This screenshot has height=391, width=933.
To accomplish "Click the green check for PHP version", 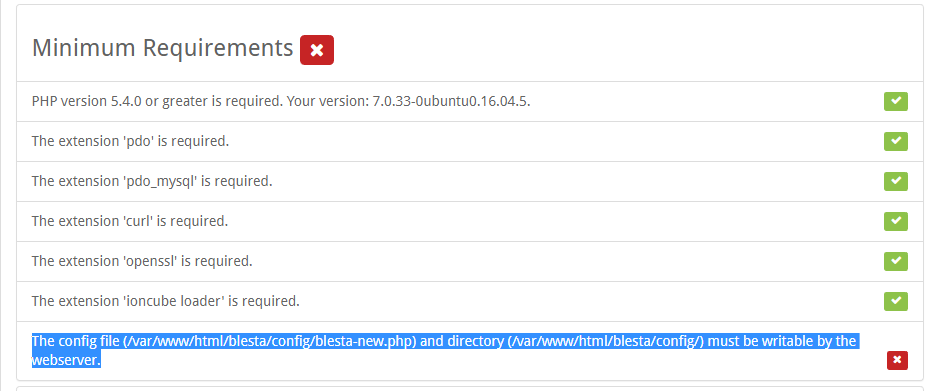I will [x=896, y=102].
